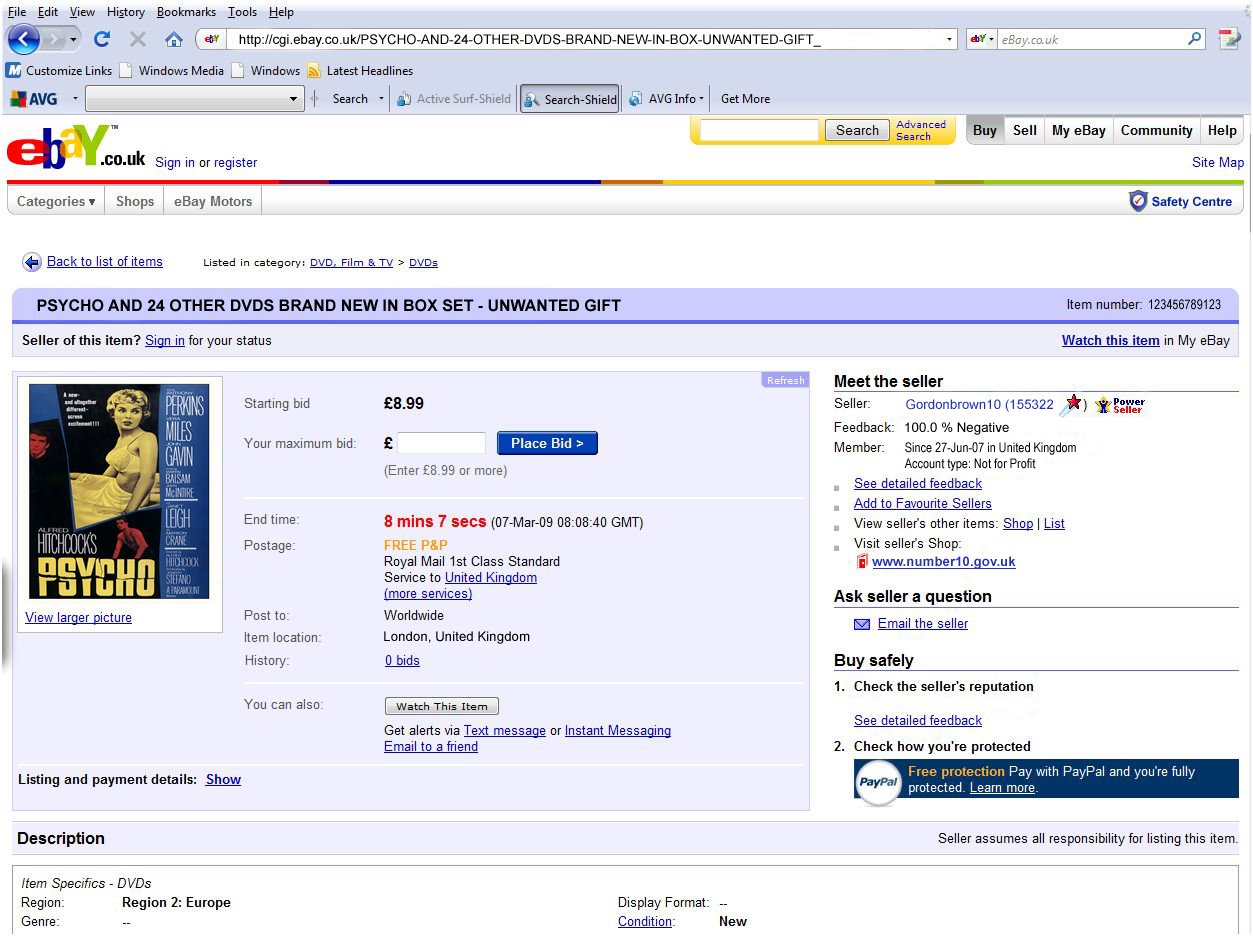
Task: Open the AVG Search options dropdown arrow
Action: point(381,99)
